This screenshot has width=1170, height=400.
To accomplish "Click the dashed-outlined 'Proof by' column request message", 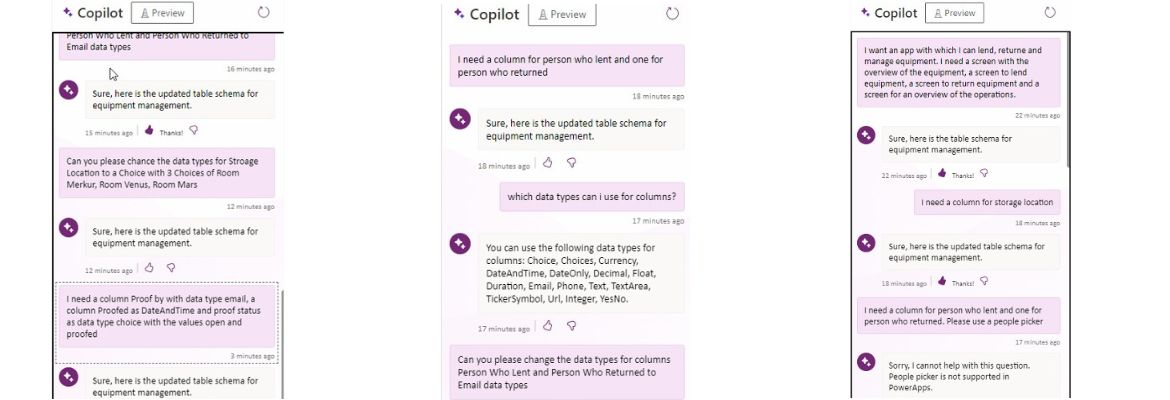I will click(x=166, y=316).
